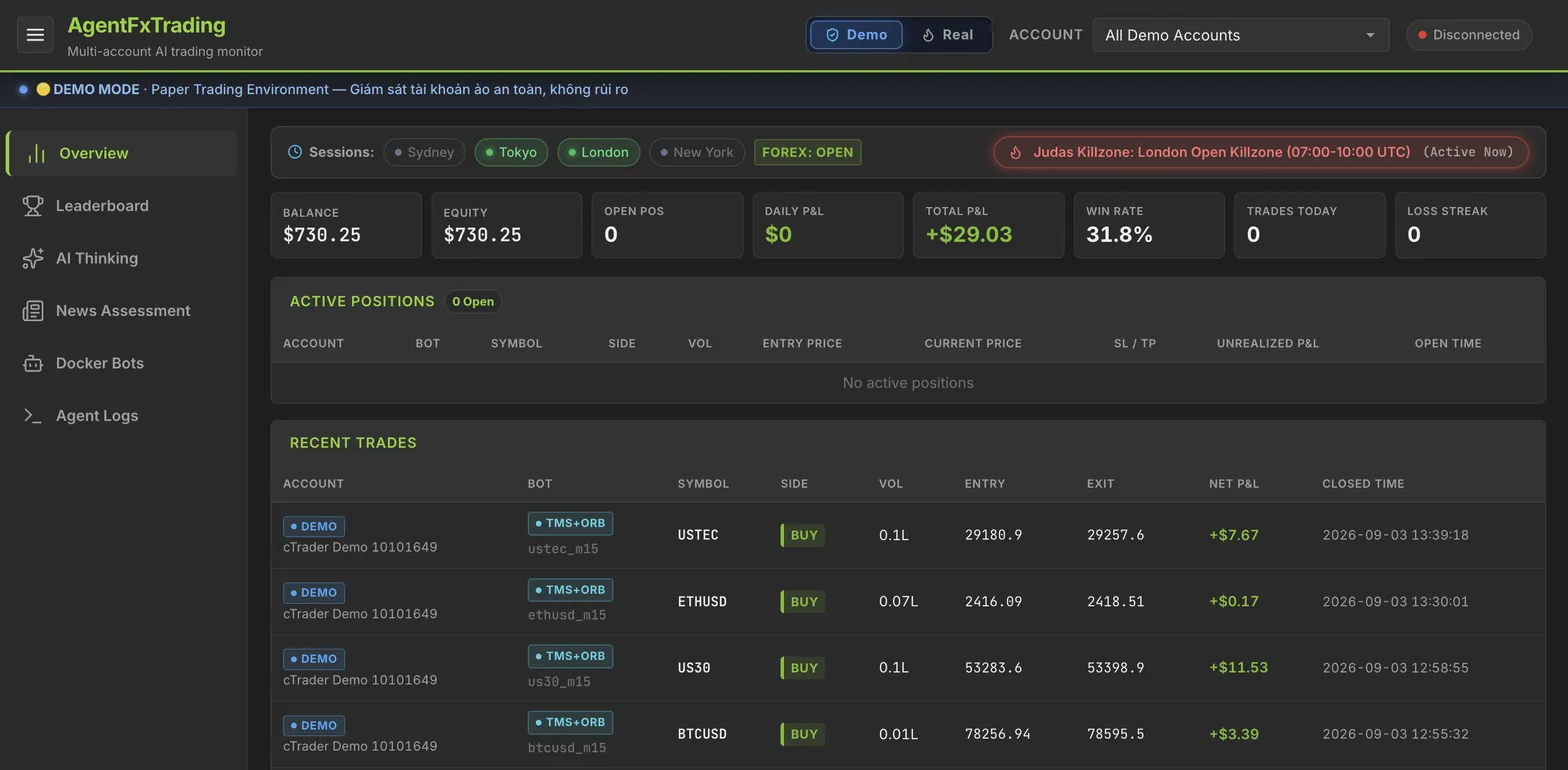Click the +$7.67 net P&L value
The width and height of the screenshot is (1568, 770).
1233,535
